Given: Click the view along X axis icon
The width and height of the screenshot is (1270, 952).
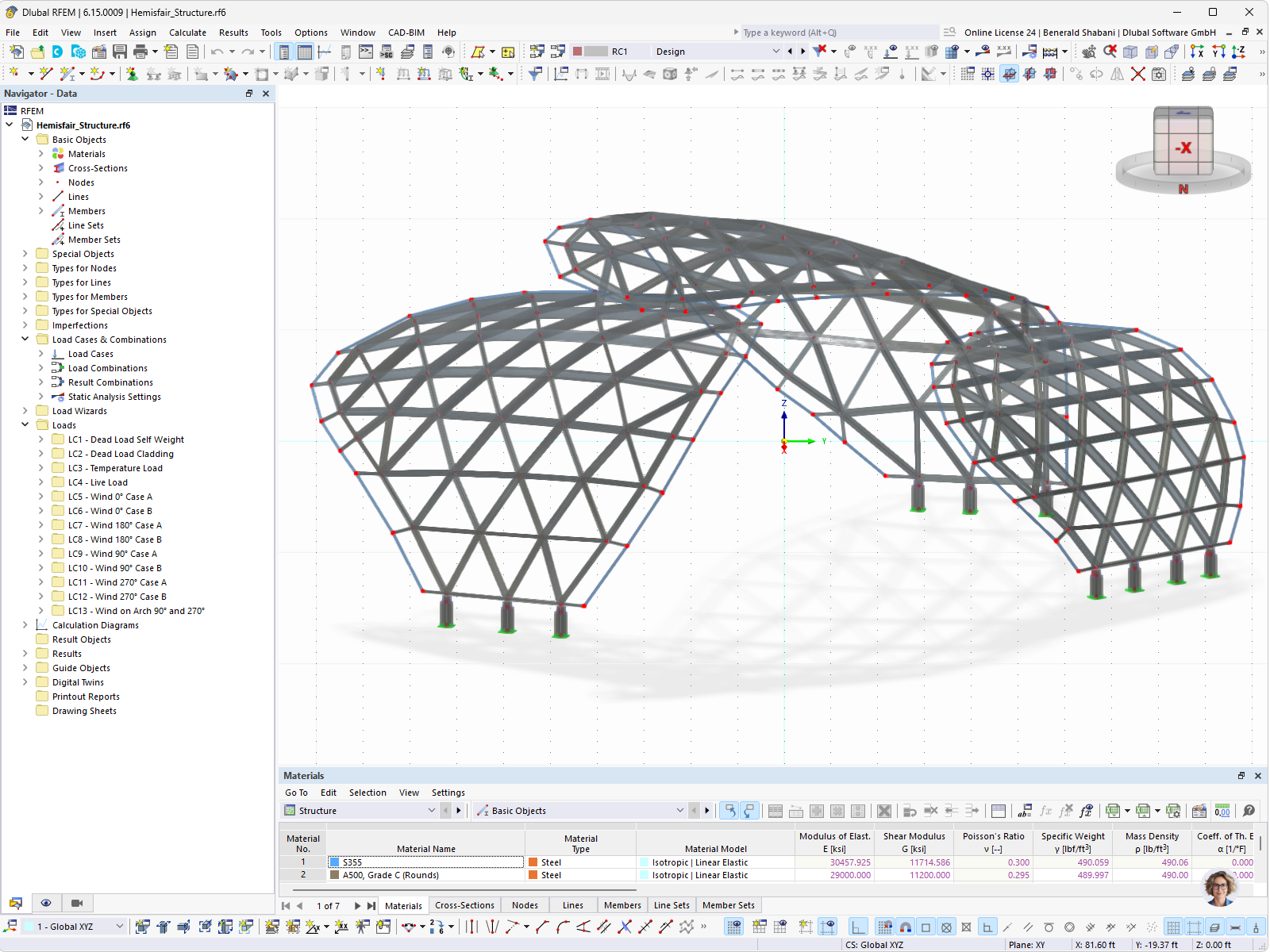Looking at the screenshot, I should coord(1198,52).
